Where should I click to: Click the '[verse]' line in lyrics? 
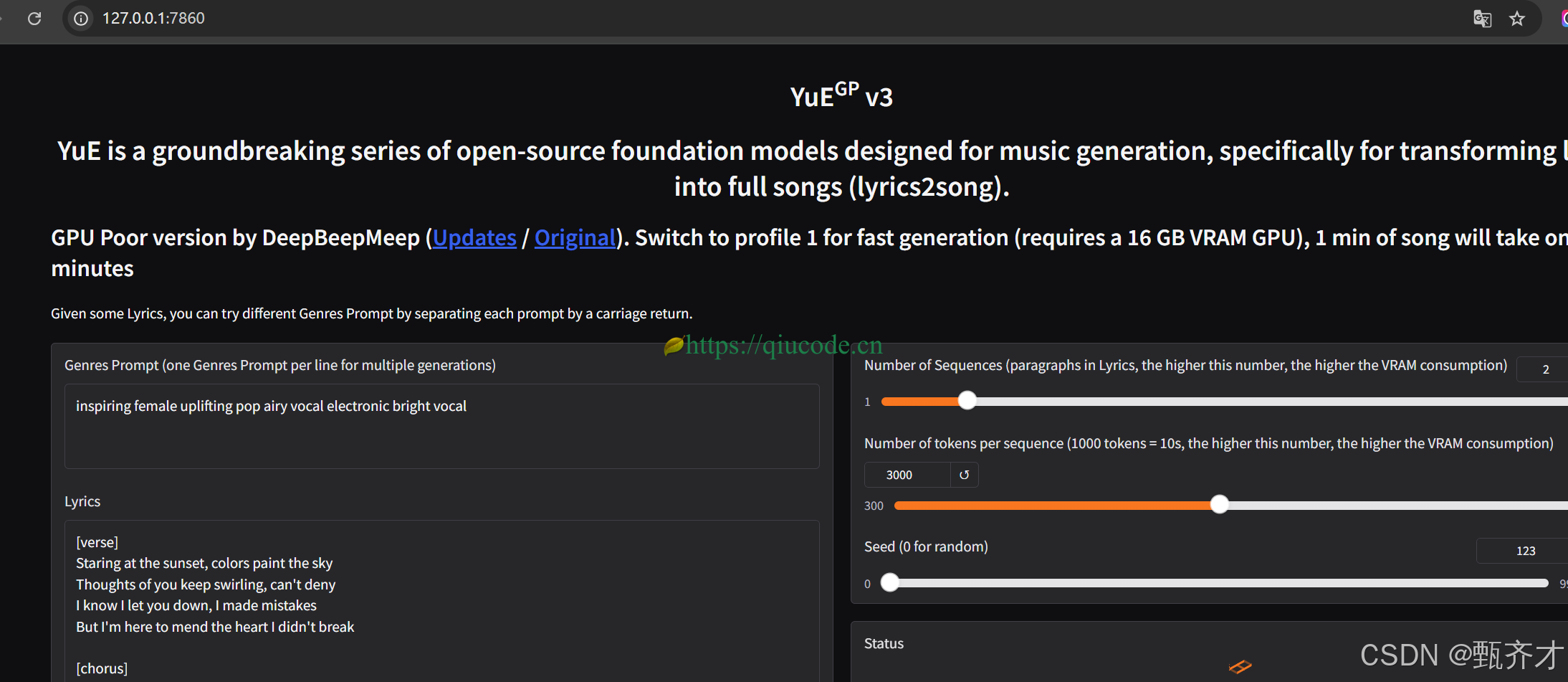click(97, 542)
